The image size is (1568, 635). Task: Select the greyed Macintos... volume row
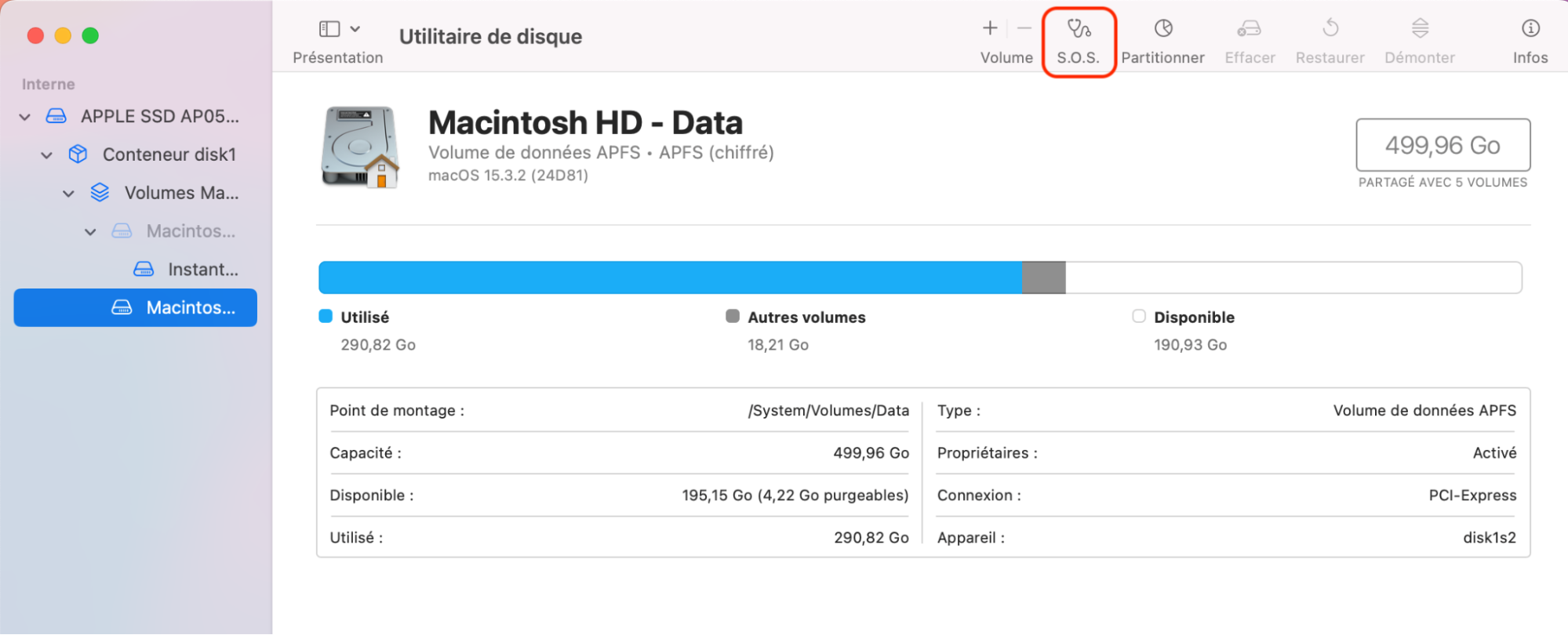[135, 231]
